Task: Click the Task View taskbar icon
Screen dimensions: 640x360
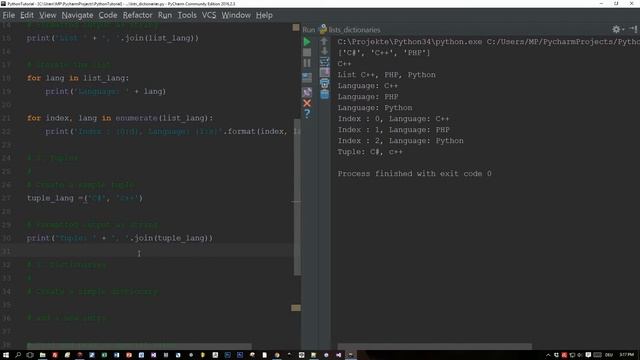Action: 30,355
